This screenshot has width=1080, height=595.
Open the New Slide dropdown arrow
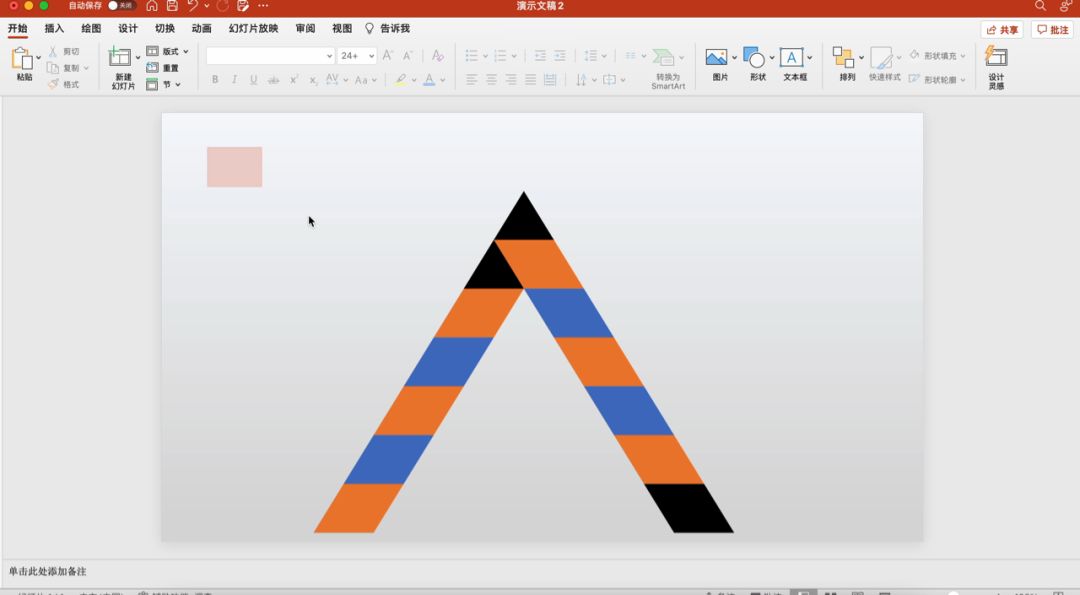click(x=138, y=57)
